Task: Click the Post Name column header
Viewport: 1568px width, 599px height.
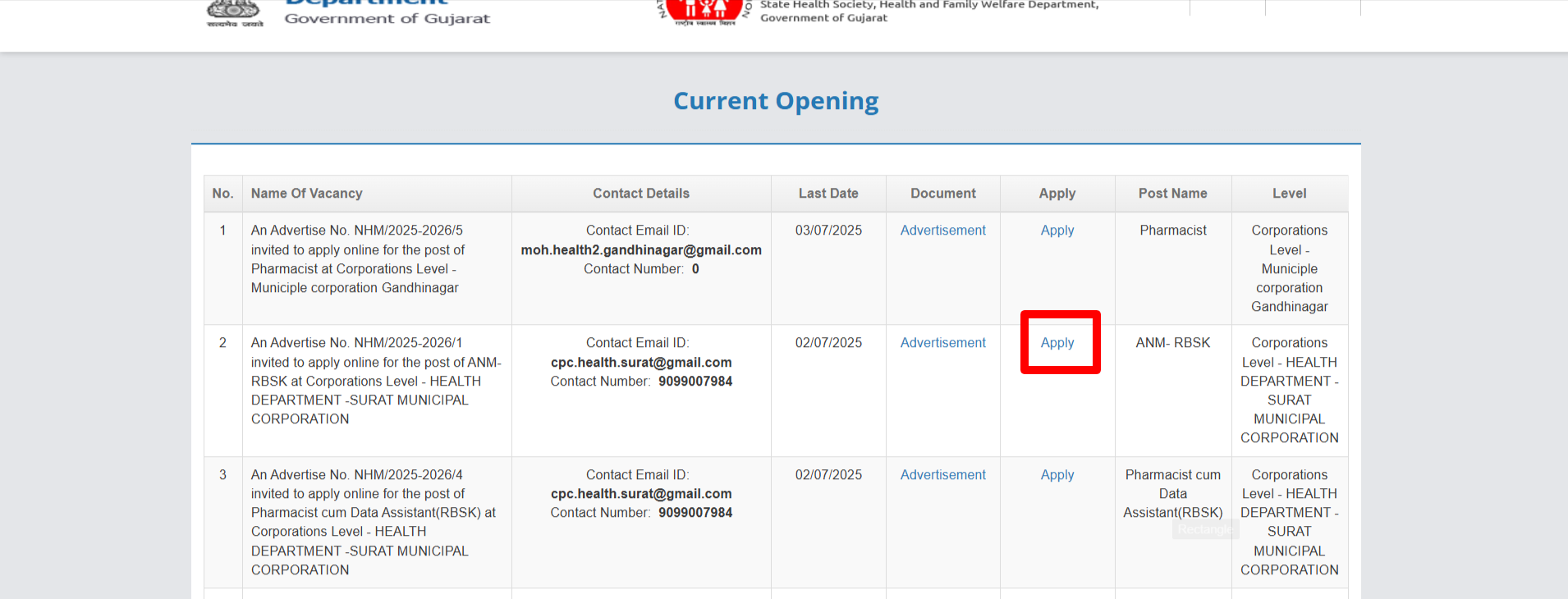Action: (1172, 194)
